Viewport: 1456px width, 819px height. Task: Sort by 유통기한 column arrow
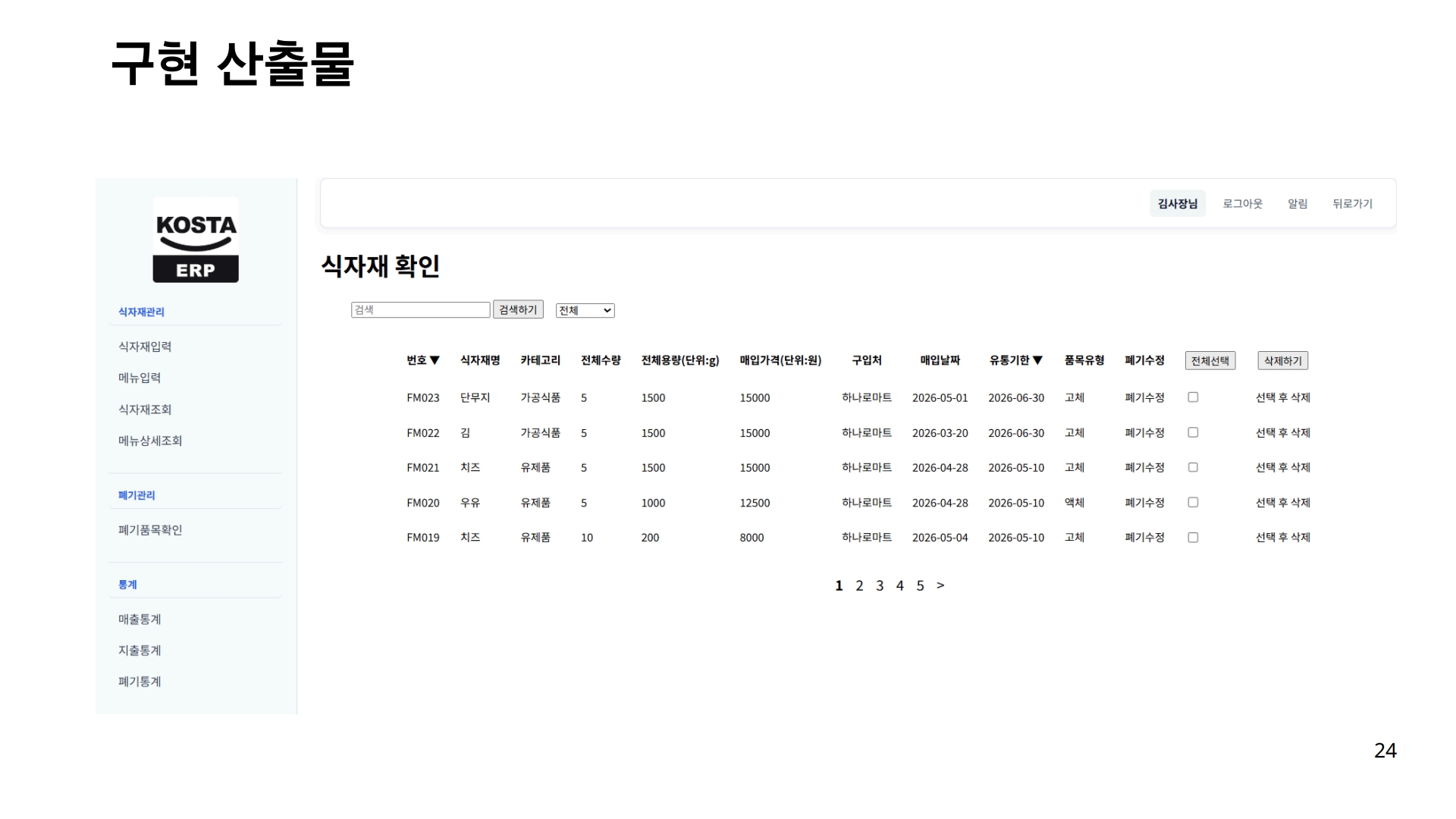[1037, 360]
